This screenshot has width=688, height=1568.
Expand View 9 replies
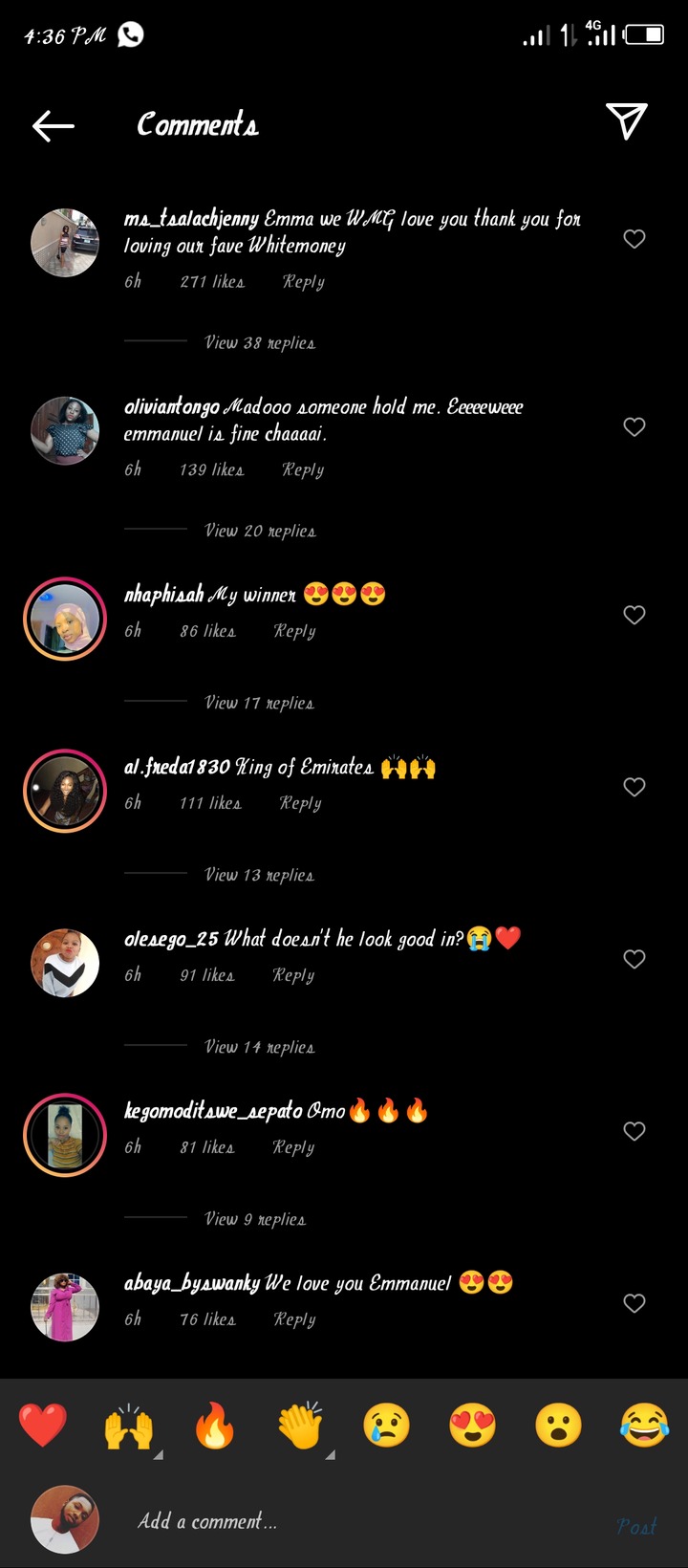click(x=255, y=1219)
